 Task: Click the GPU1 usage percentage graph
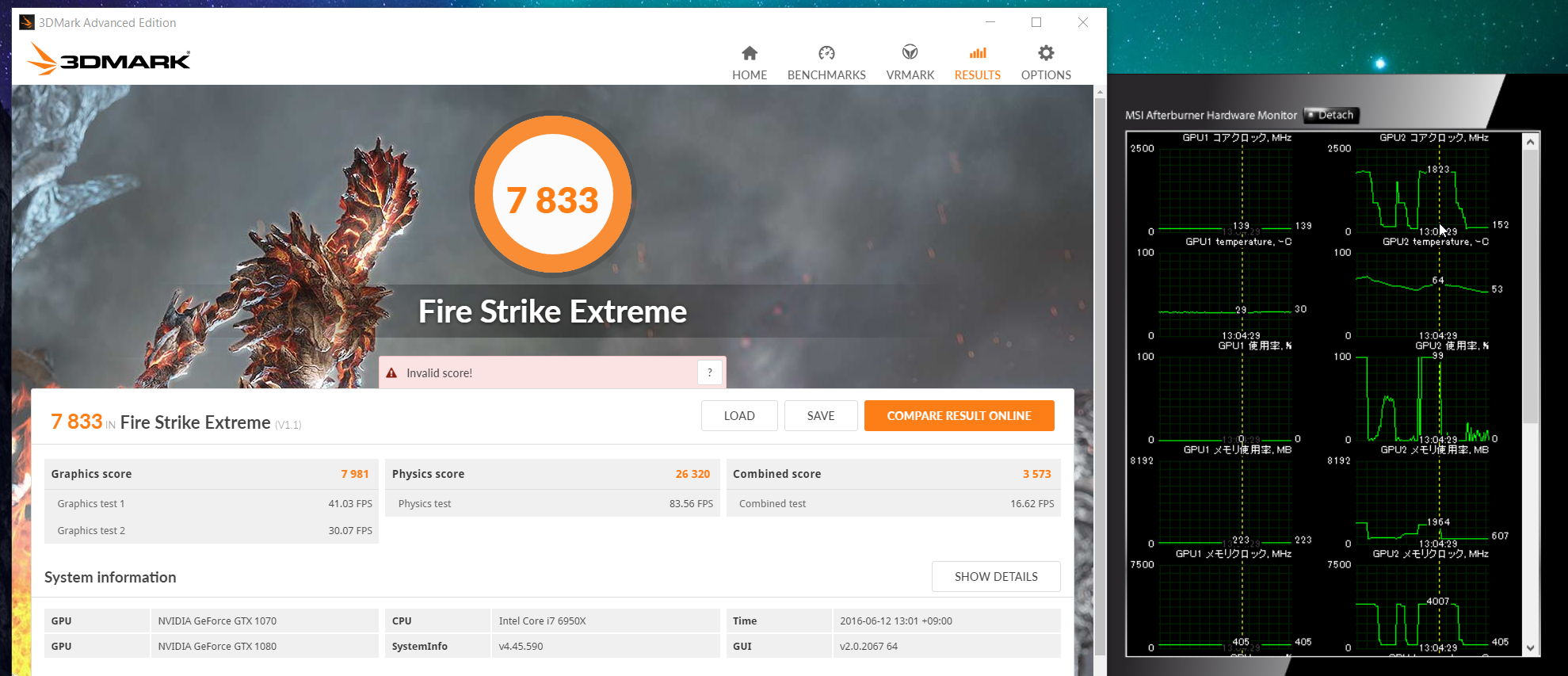coord(1225,398)
